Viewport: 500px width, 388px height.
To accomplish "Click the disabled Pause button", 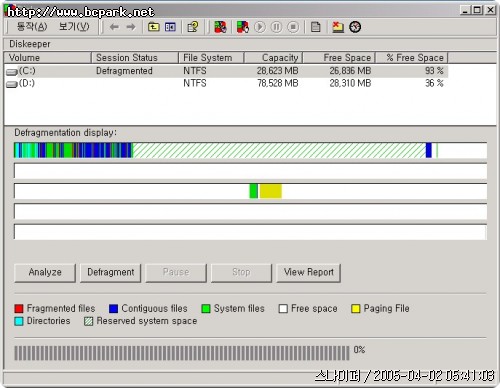I will coord(176,273).
